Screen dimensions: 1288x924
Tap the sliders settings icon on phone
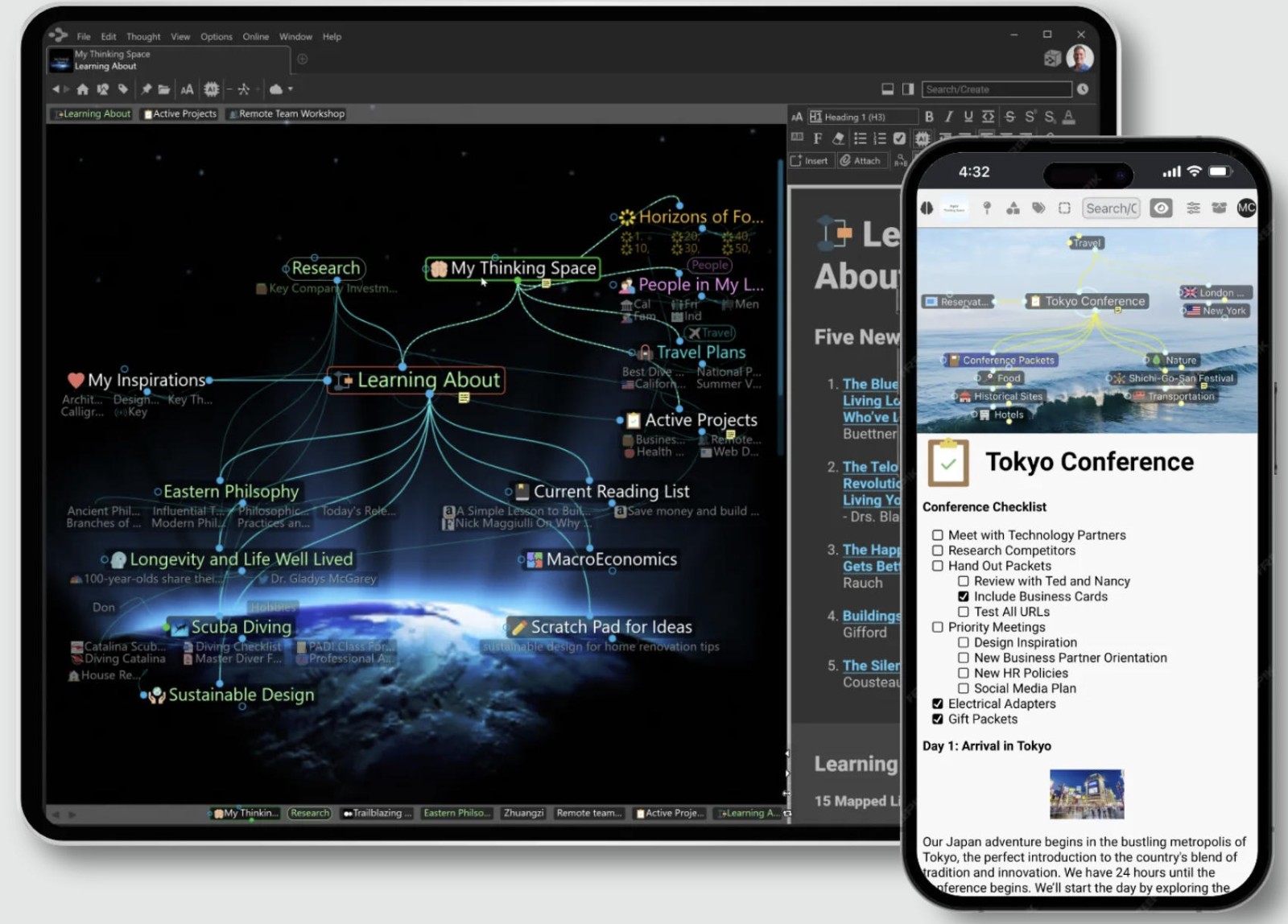(1194, 208)
